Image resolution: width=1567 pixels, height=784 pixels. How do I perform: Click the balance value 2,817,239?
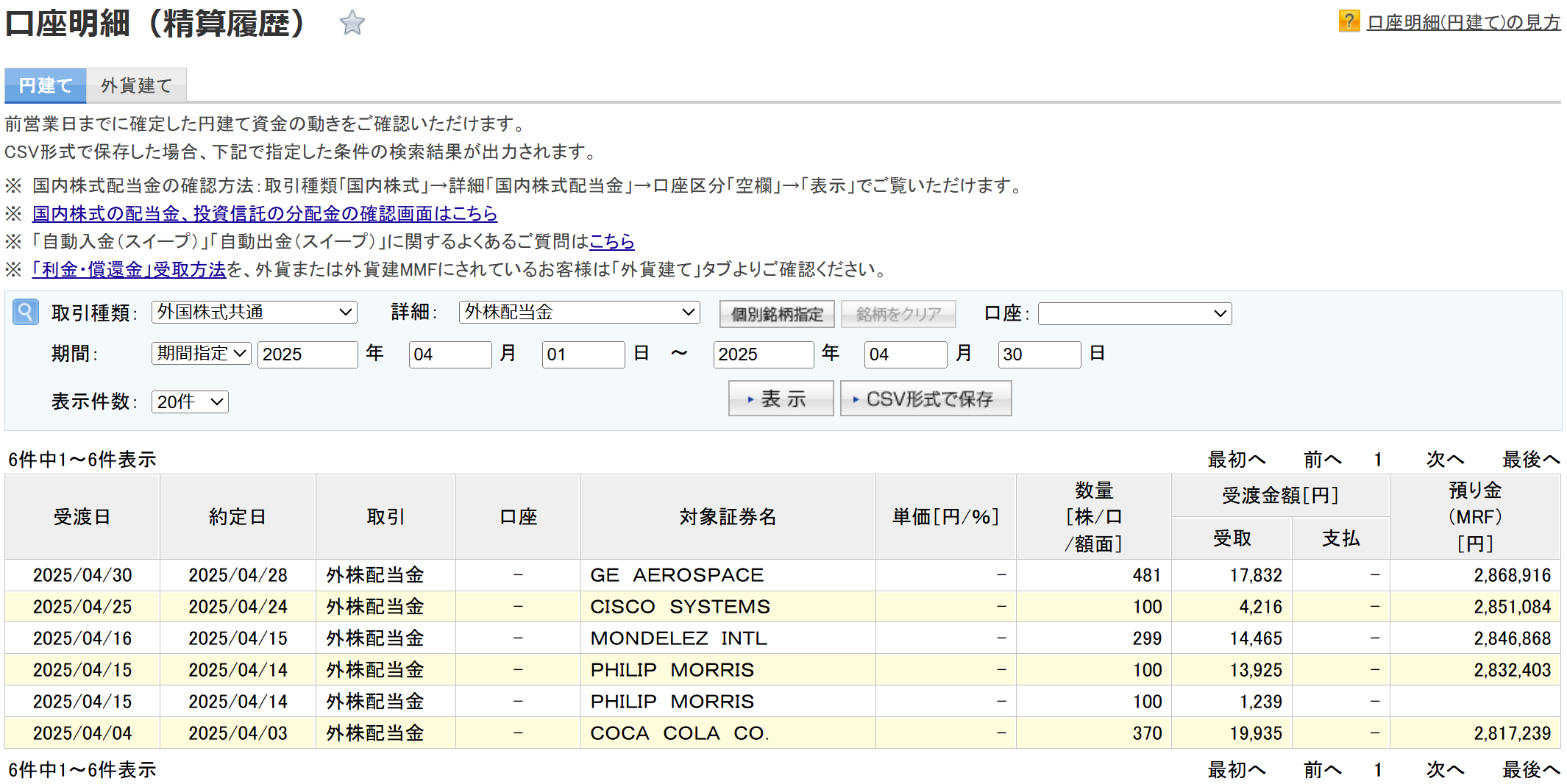tap(1512, 733)
